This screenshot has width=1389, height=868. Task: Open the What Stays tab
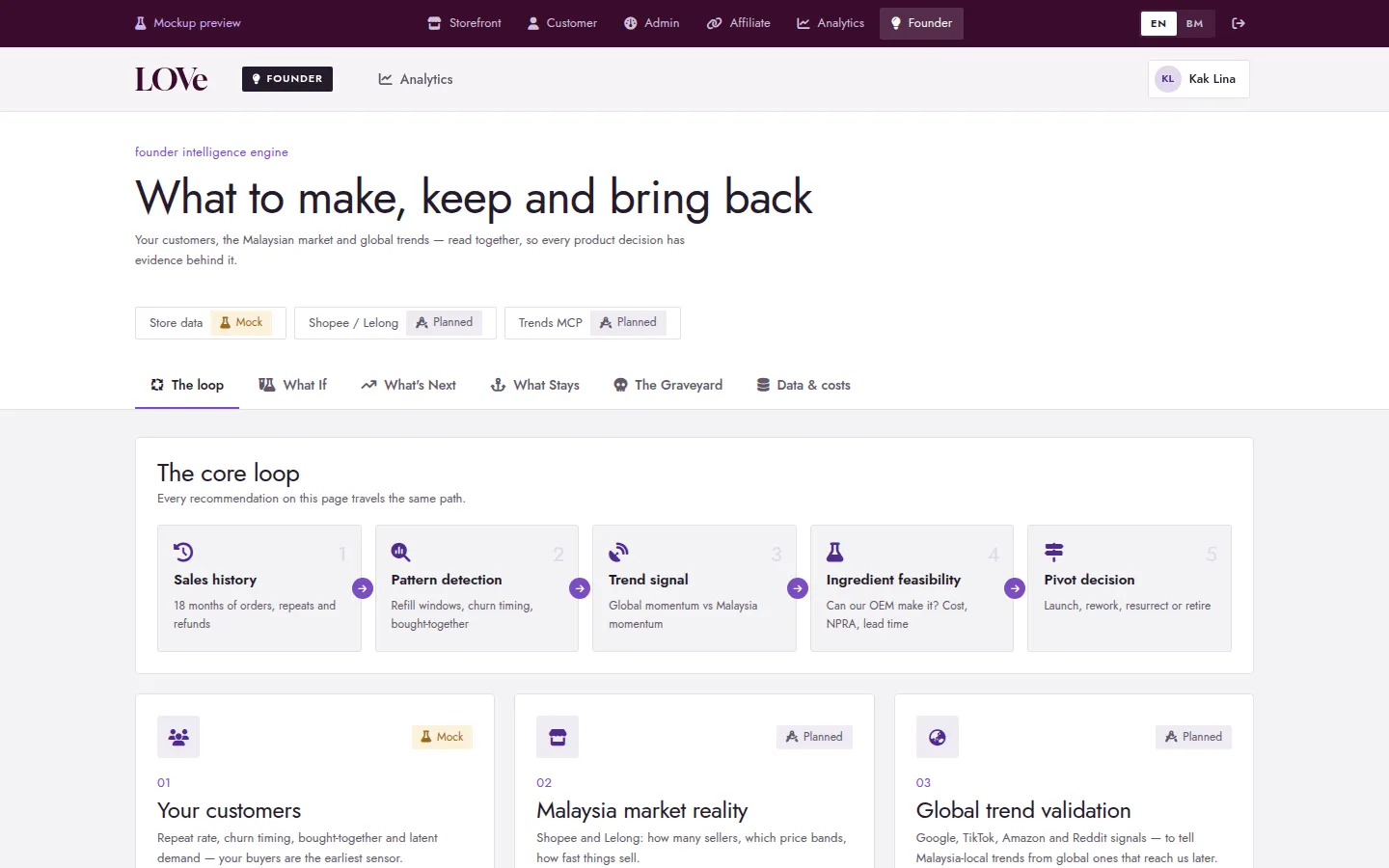(x=535, y=385)
